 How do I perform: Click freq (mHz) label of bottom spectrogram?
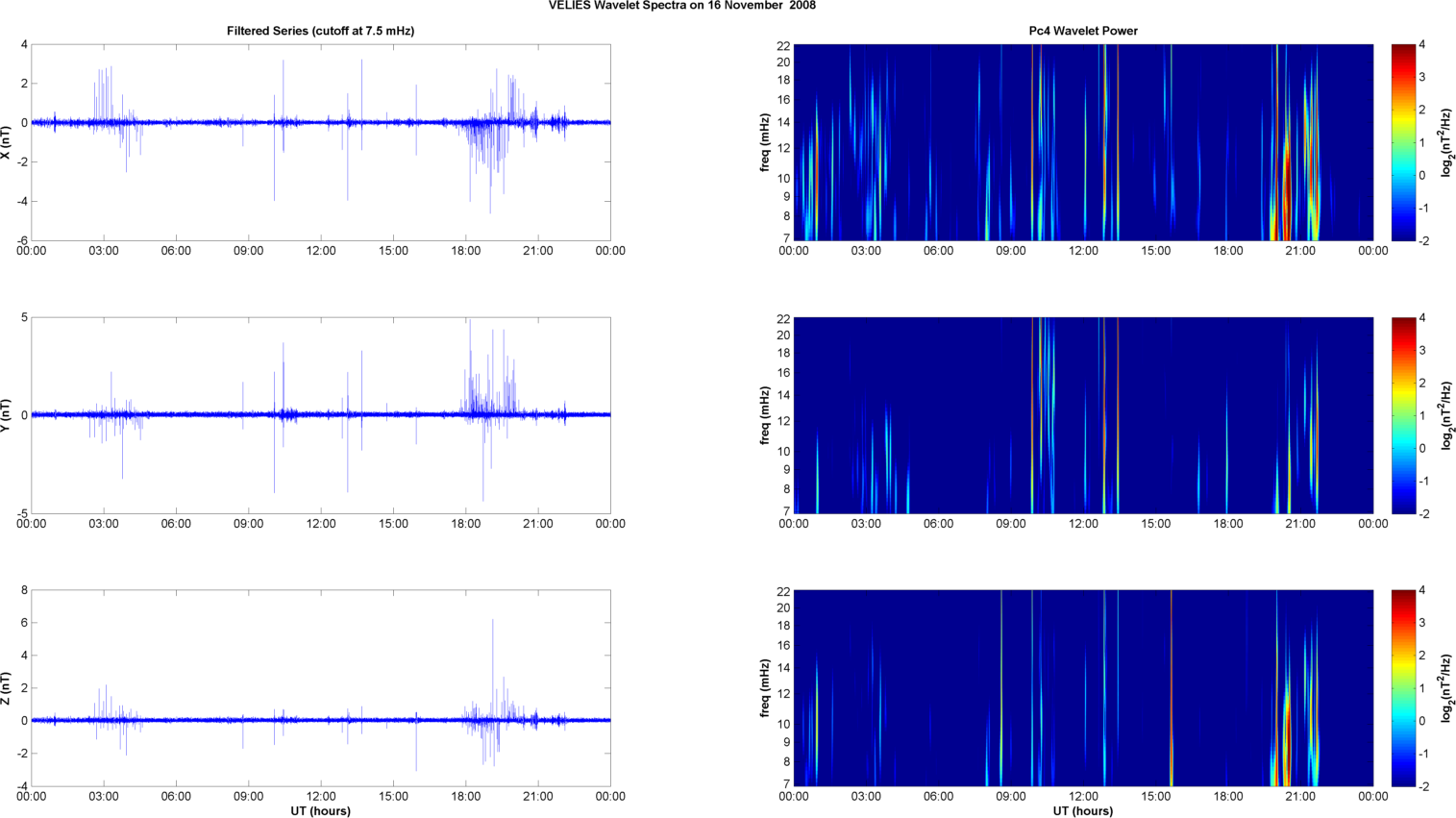765,688
